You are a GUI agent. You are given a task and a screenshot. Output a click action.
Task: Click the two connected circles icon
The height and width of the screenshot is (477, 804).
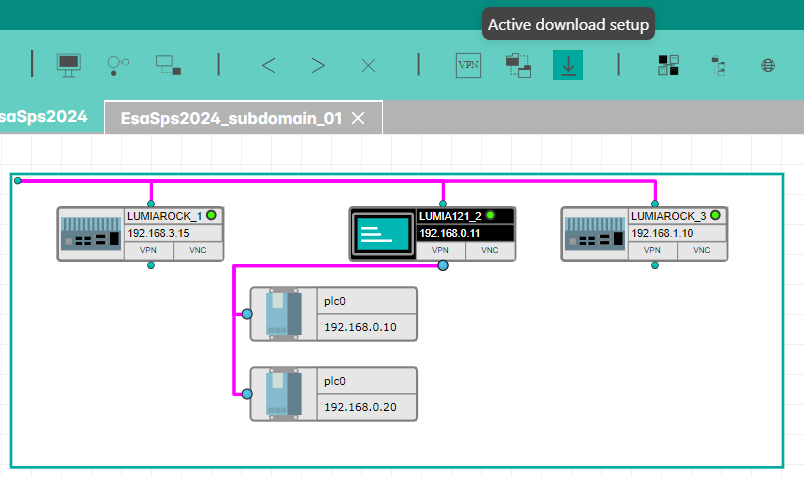(x=118, y=65)
